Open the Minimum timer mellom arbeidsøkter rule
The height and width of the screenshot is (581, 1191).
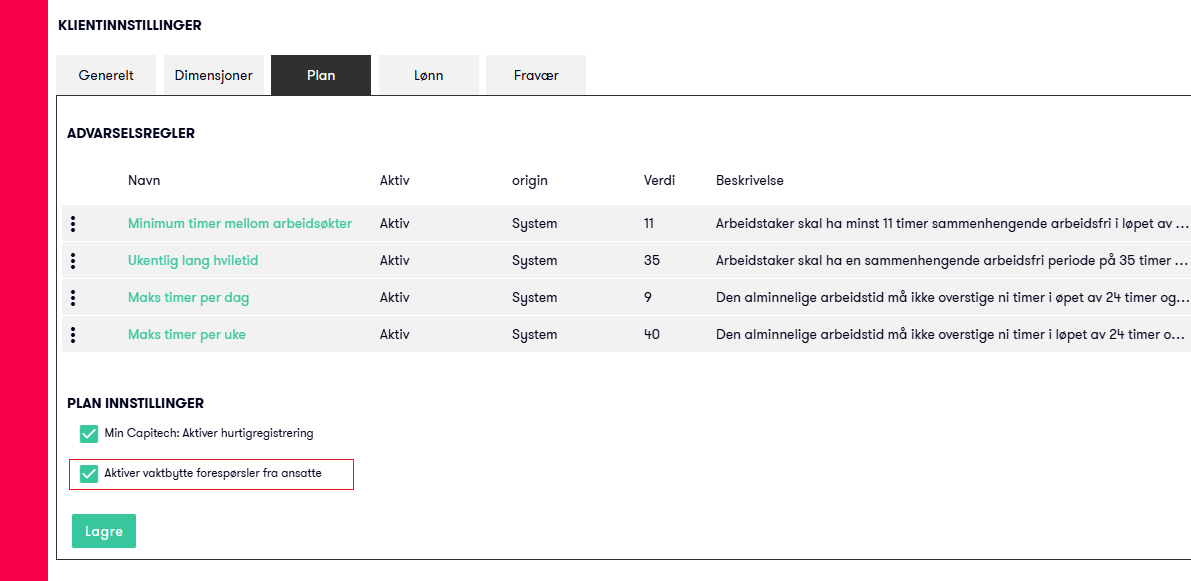[240, 224]
